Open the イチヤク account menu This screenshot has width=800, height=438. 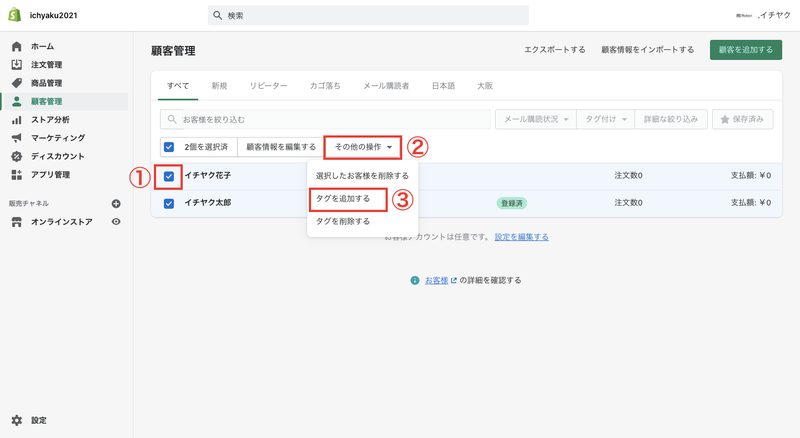[x=763, y=15]
